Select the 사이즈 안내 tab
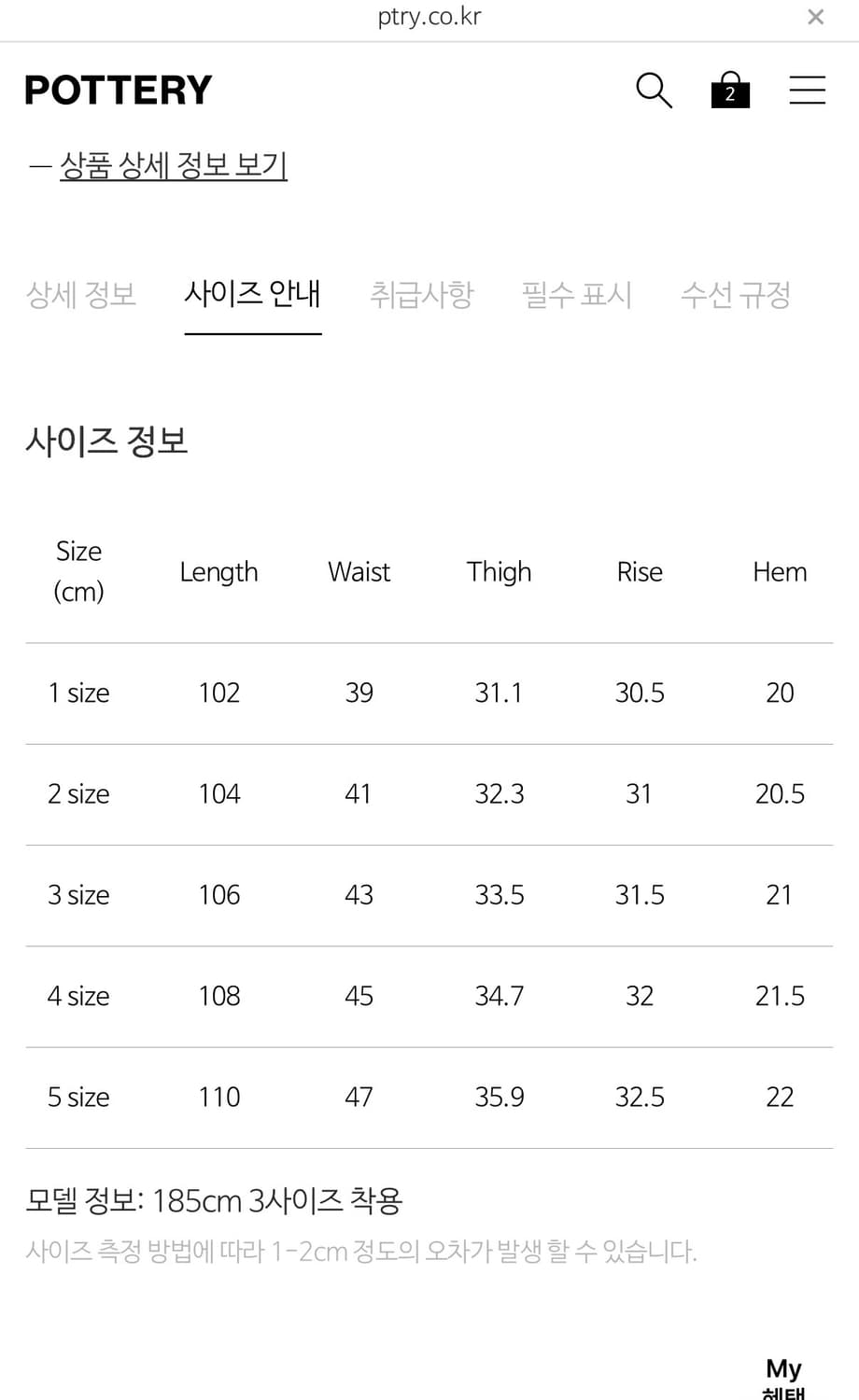 (252, 294)
